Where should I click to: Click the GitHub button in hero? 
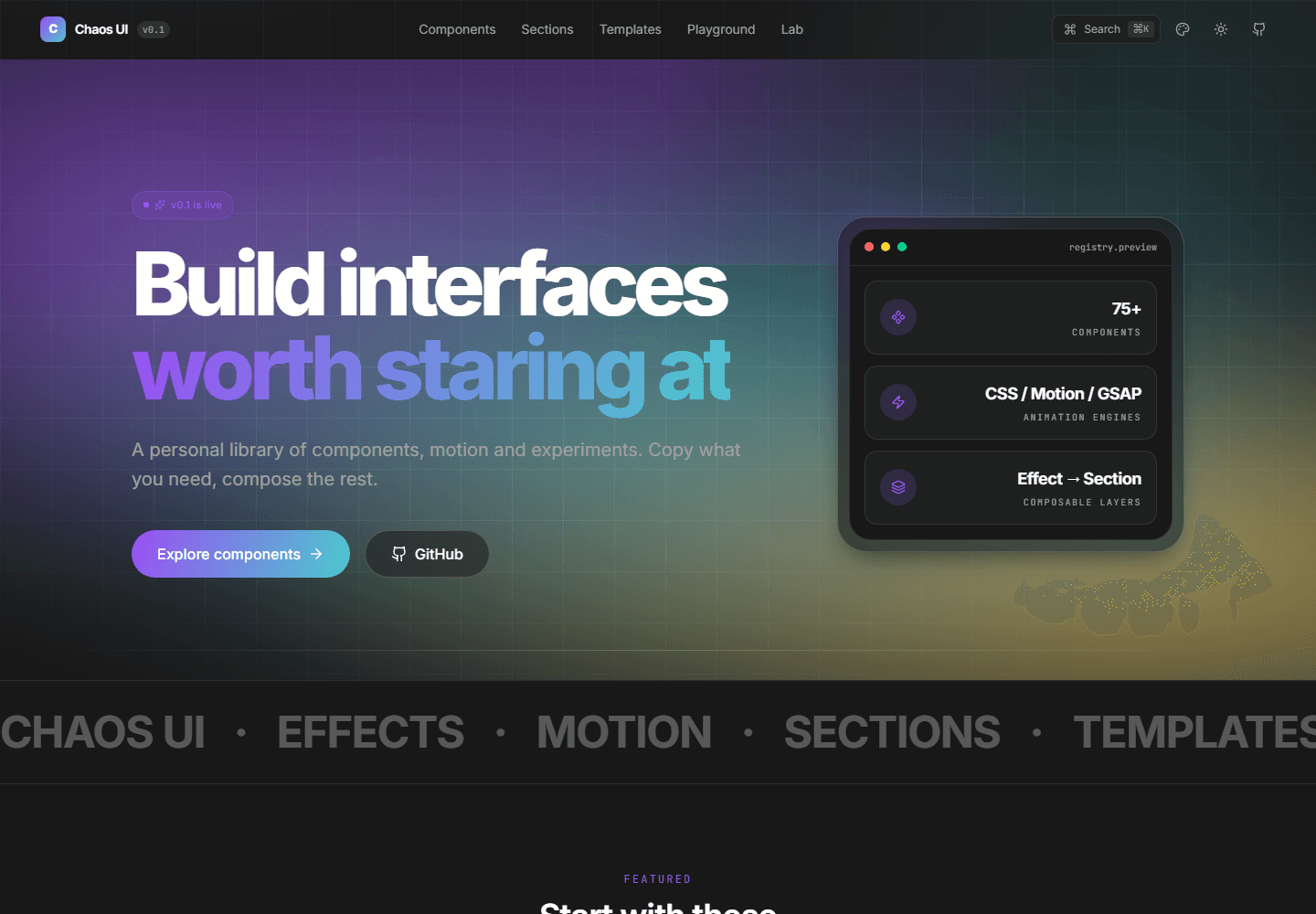click(427, 554)
